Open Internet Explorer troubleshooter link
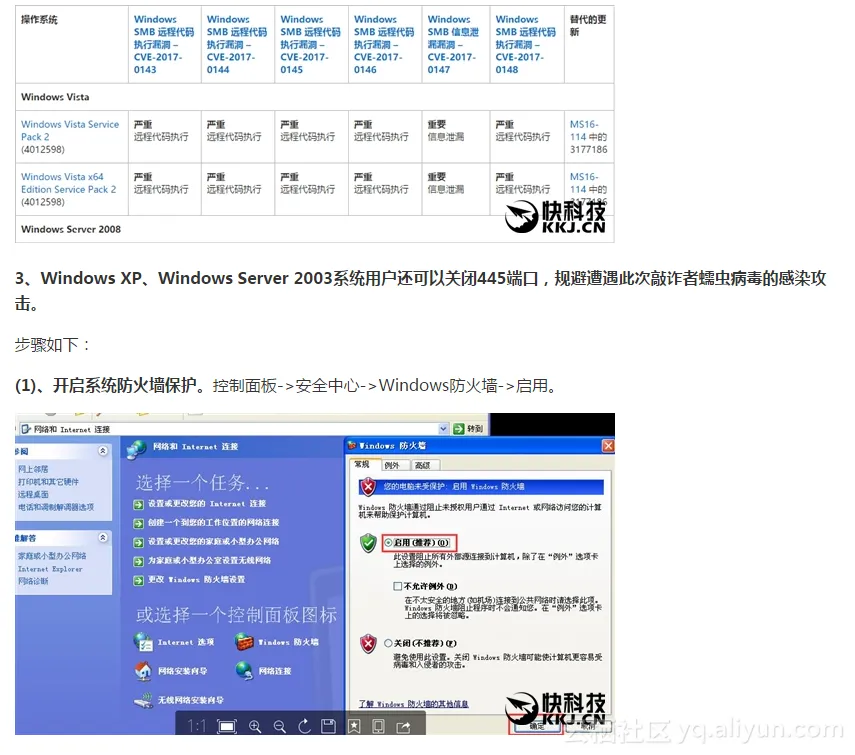 click(50, 569)
